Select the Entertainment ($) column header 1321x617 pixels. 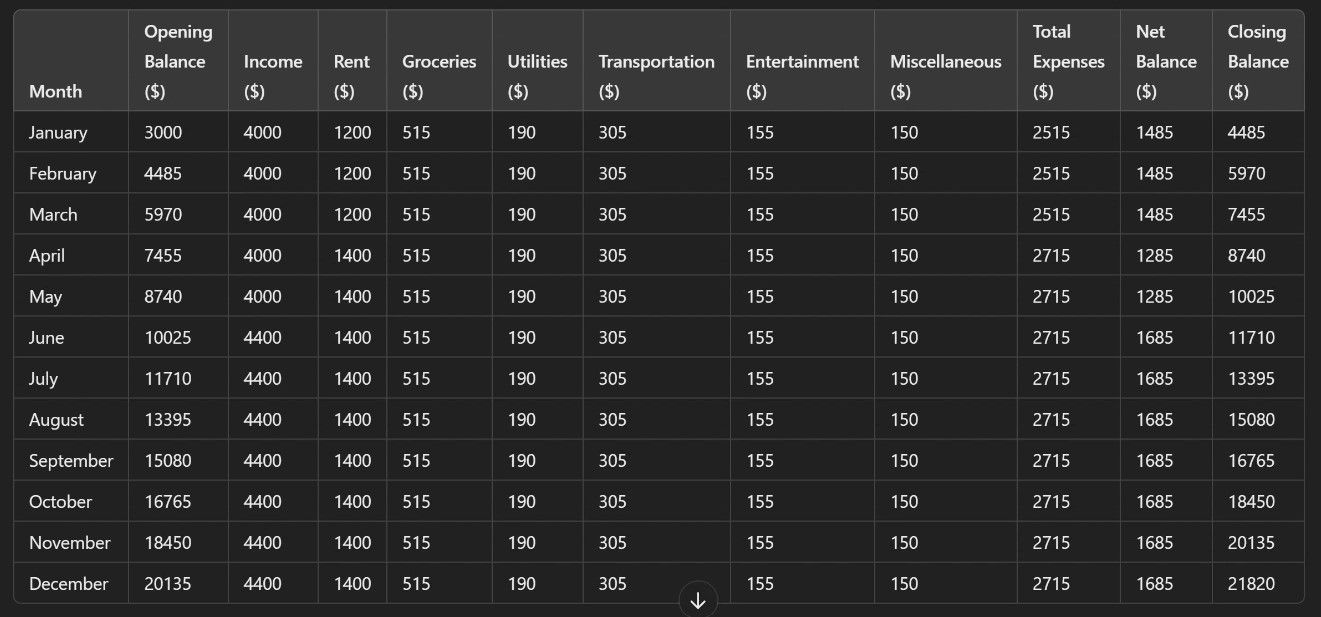802,76
